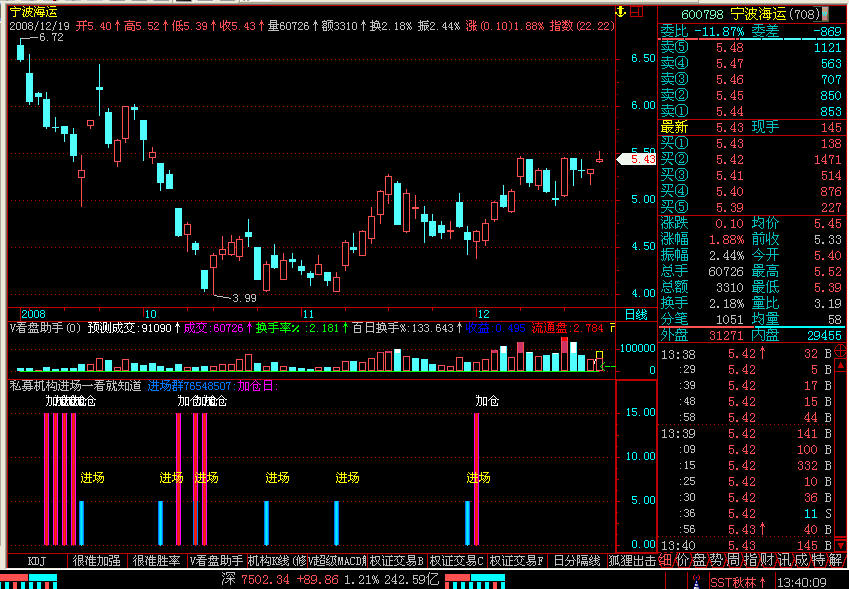Screen dimensions: 849x589
Task: Select the 势 trend tab
Action: 716,560
